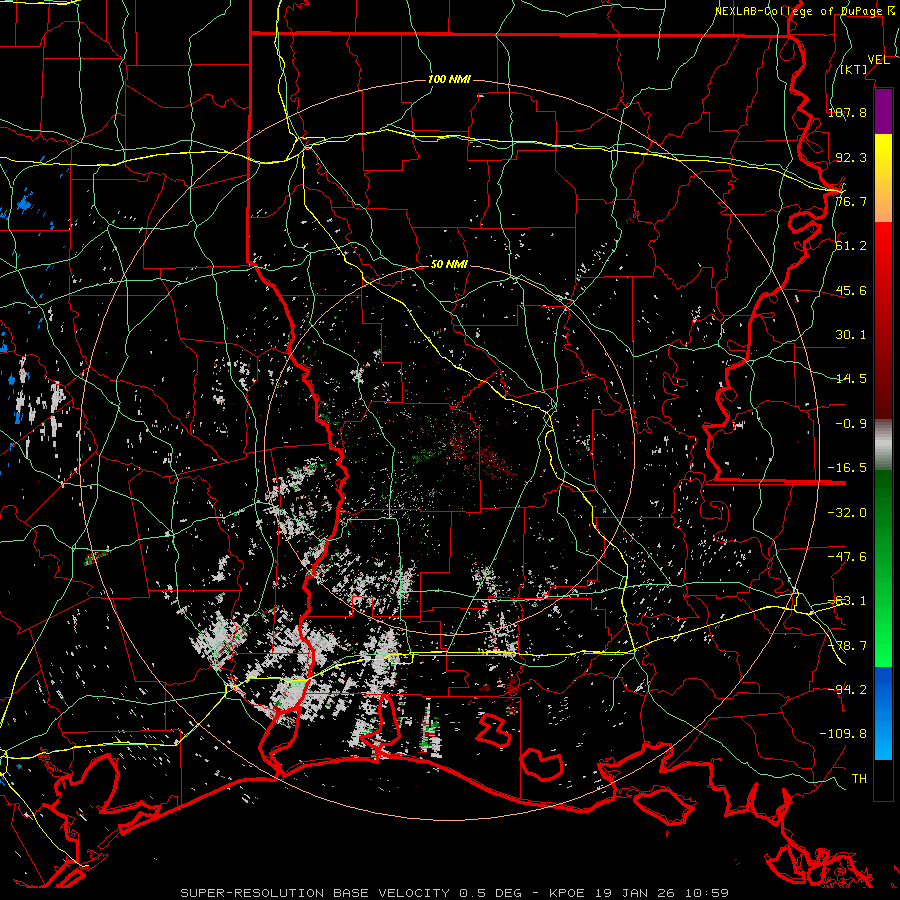
Task: Click the 92.3 scale label
Action: pyautogui.click(x=851, y=157)
